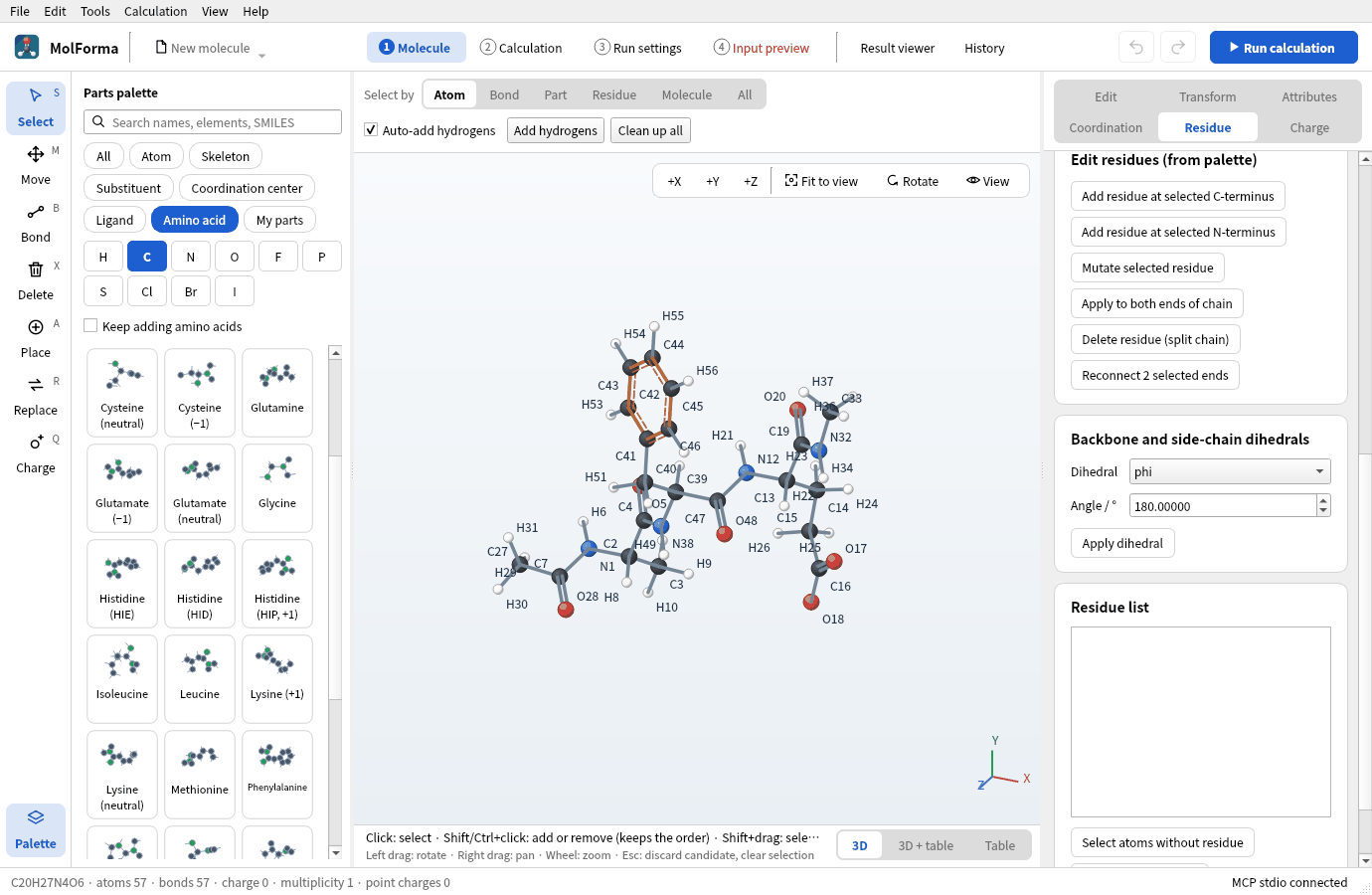
Task: Click the Undo arrow icon
Action: [1136, 48]
